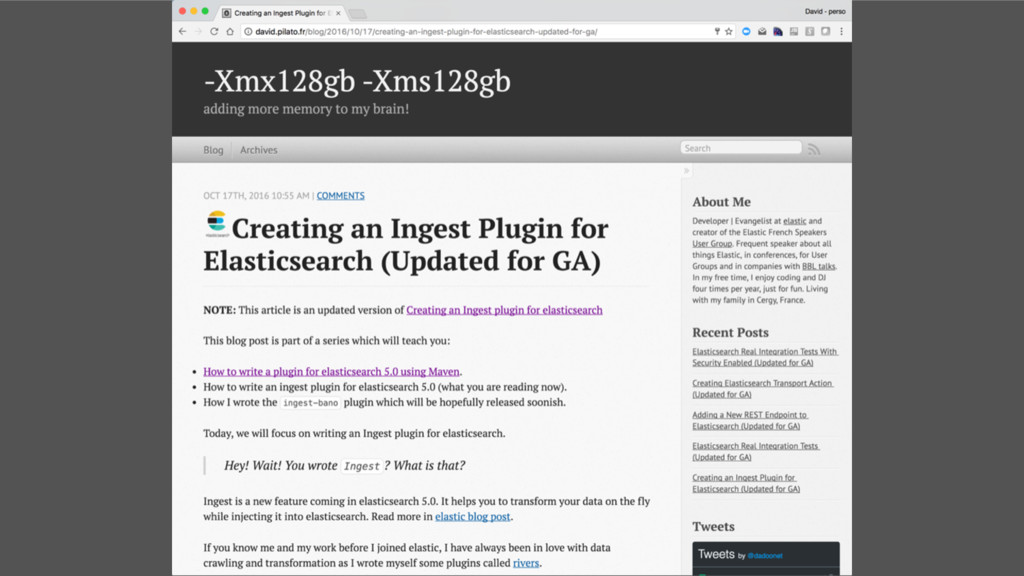Screen dimensions: 1024x576
Task: Open the 'User Group' link
Action: (x=712, y=244)
